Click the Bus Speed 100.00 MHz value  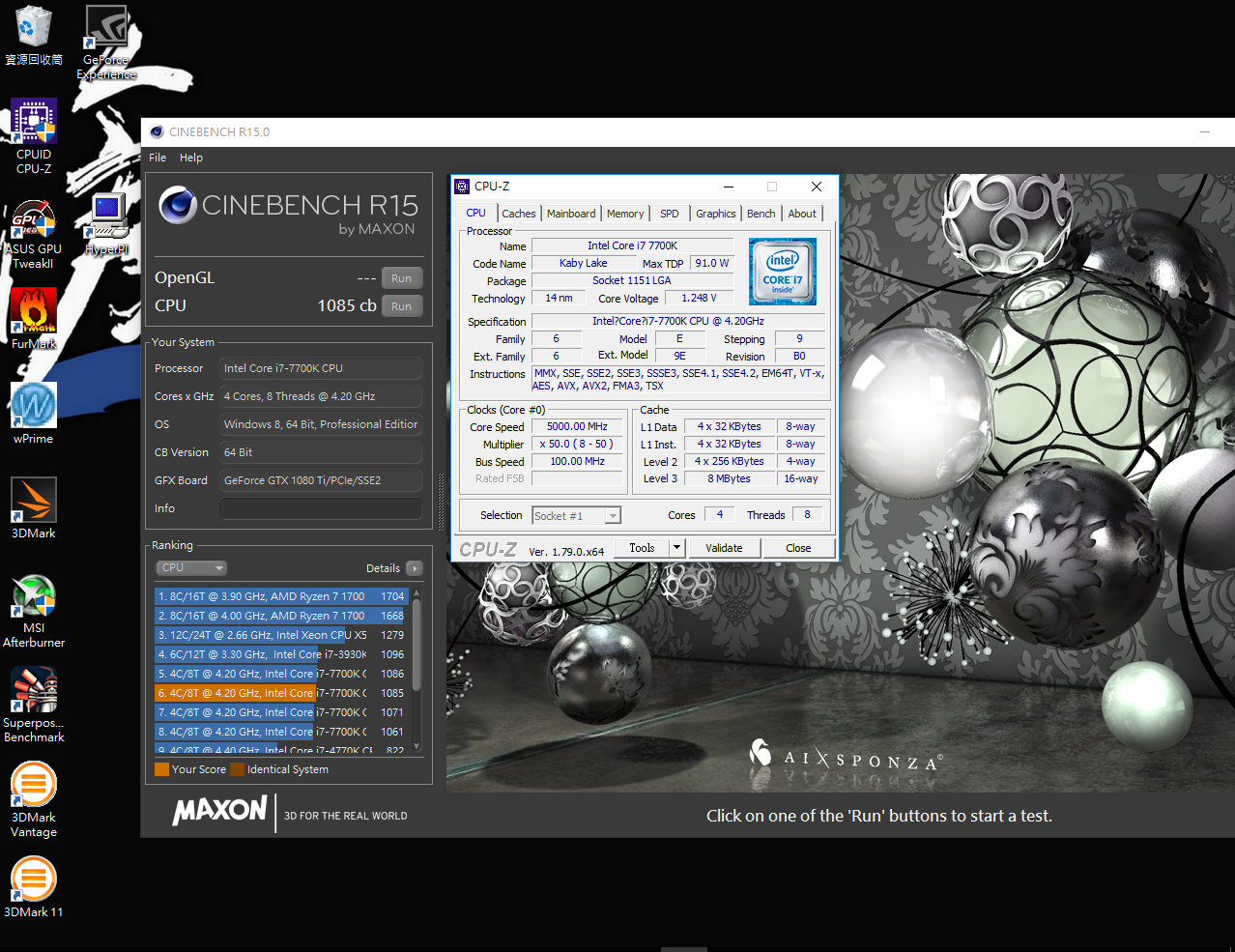click(x=578, y=461)
